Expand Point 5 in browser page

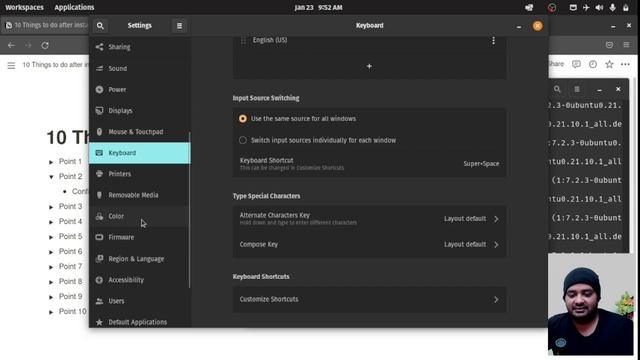pyautogui.click(x=51, y=237)
